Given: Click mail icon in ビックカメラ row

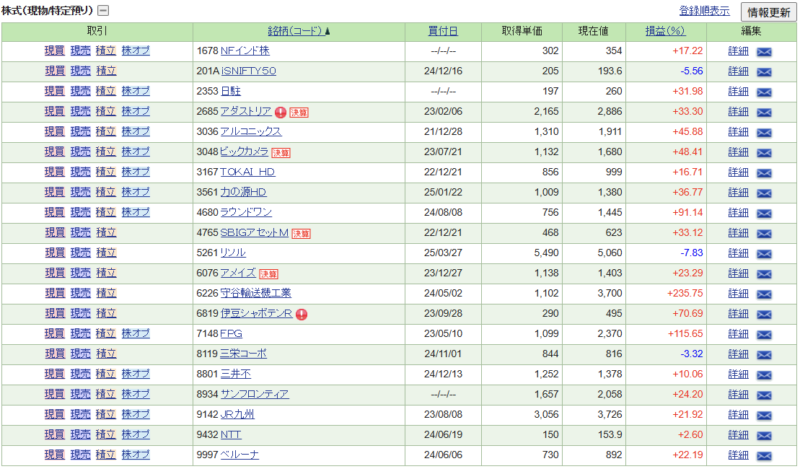Looking at the screenshot, I should click(764, 153).
